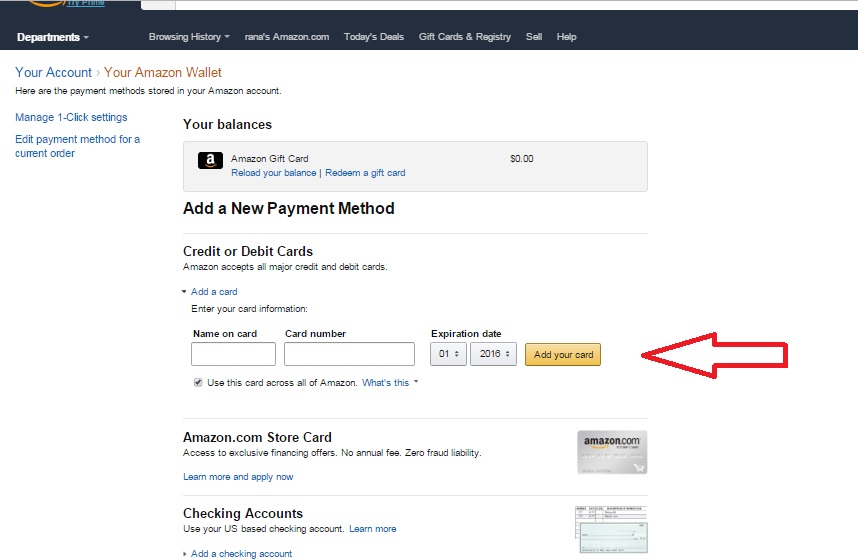This screenshot has height=560, width=858.
Task: Go to Today's Deals
Action: (x=374, y=37)
